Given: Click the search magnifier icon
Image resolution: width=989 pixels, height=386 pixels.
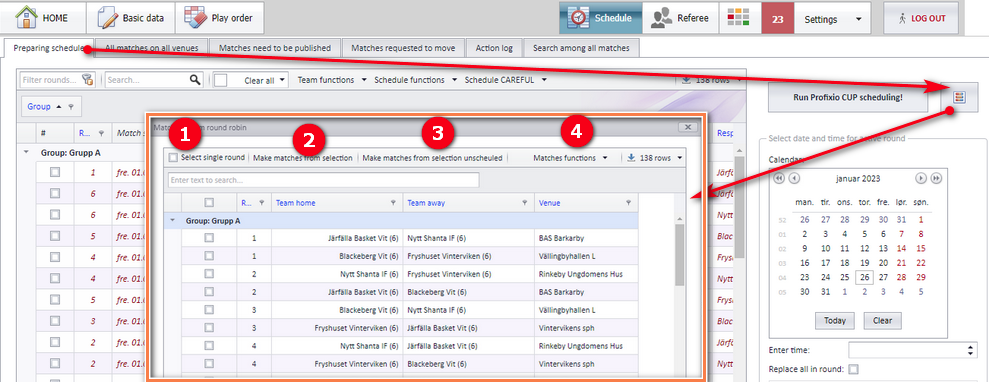Looking at the screenshot, I should [x=196, y=80].
